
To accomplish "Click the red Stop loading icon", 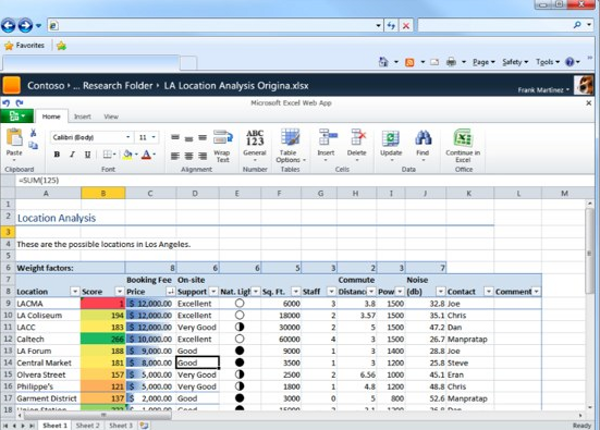I will tap(406, 26).
